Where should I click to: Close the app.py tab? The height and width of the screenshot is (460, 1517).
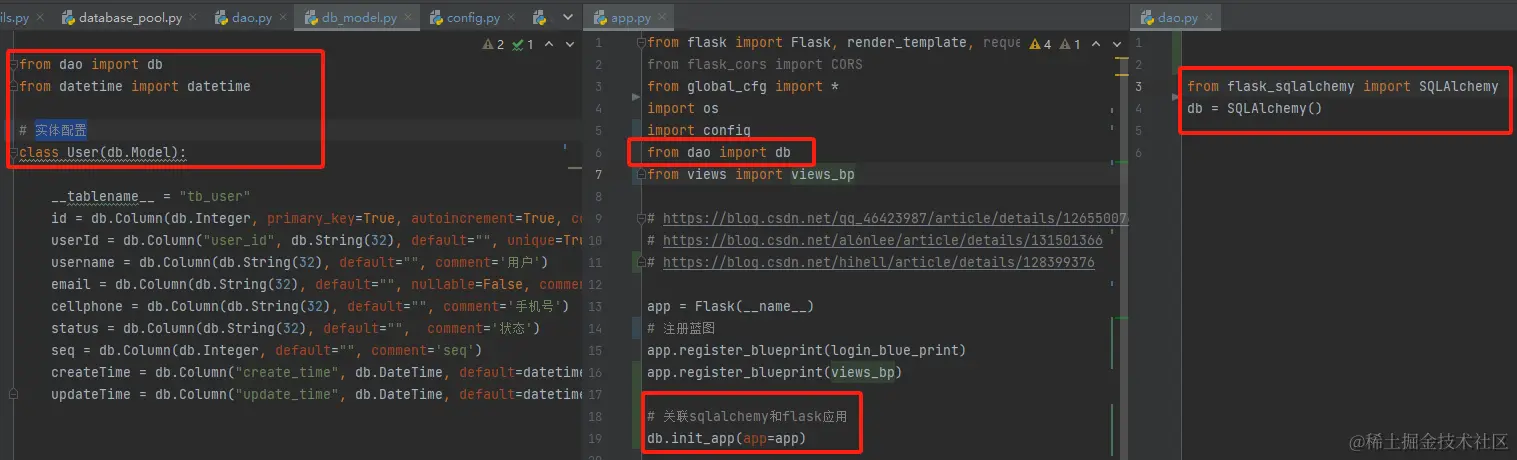pos(662,18)
